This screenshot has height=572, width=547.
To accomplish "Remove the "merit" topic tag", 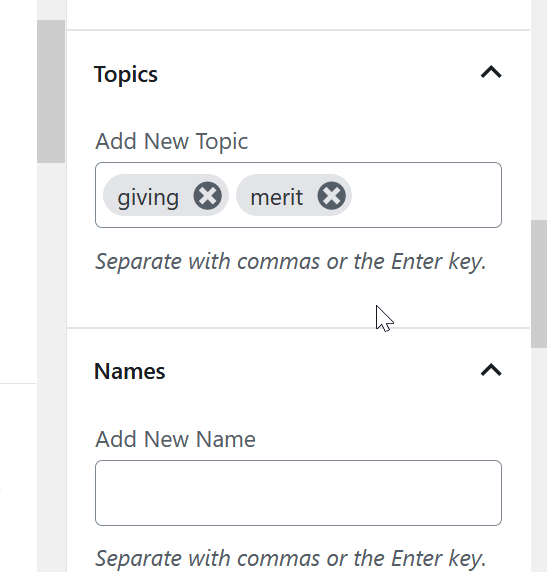I will point(331,196).
